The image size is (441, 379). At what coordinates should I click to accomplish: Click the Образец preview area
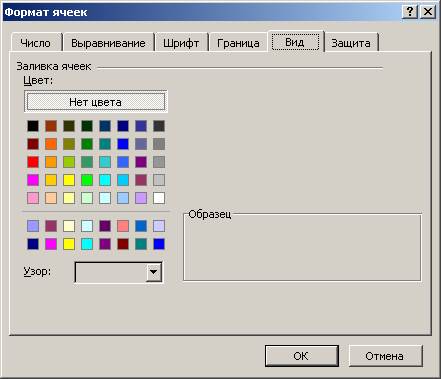(x=302, y=247)
